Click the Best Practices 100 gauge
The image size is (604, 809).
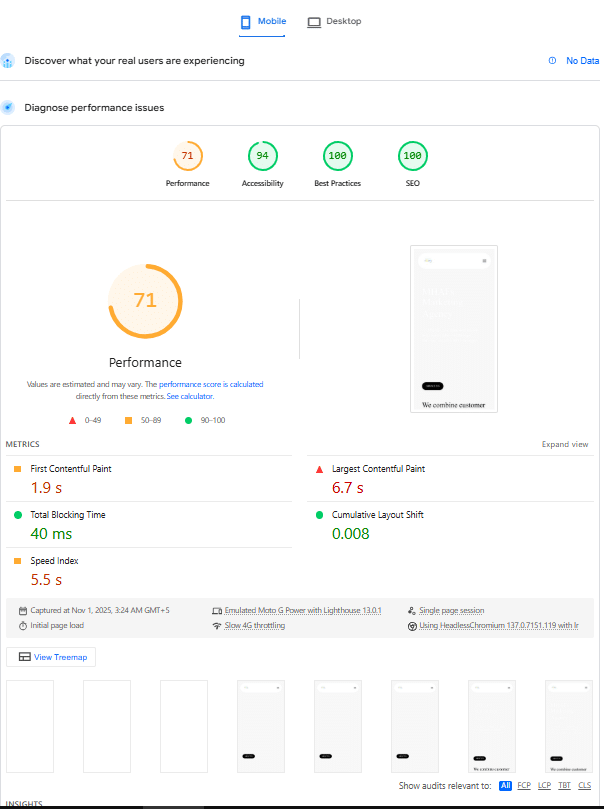point(337,156)
